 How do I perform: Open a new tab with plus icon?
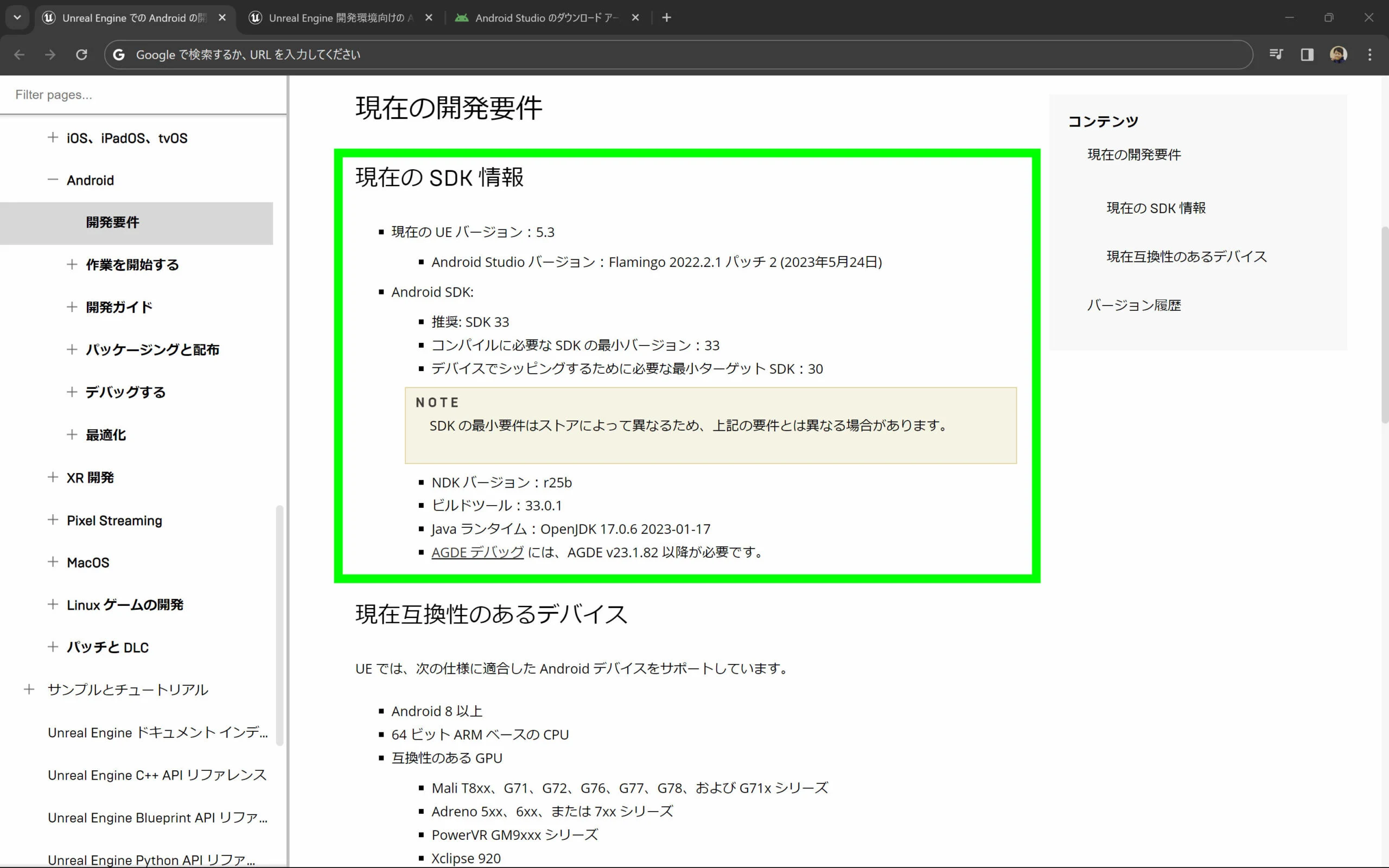666,18
